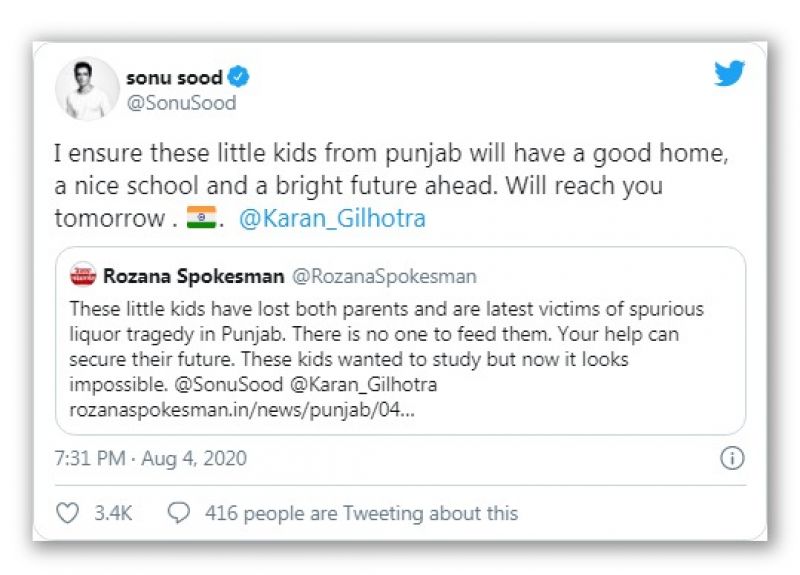Open Sonu Sood profile picture
800x575 pixels.
(x=87, y=89)
